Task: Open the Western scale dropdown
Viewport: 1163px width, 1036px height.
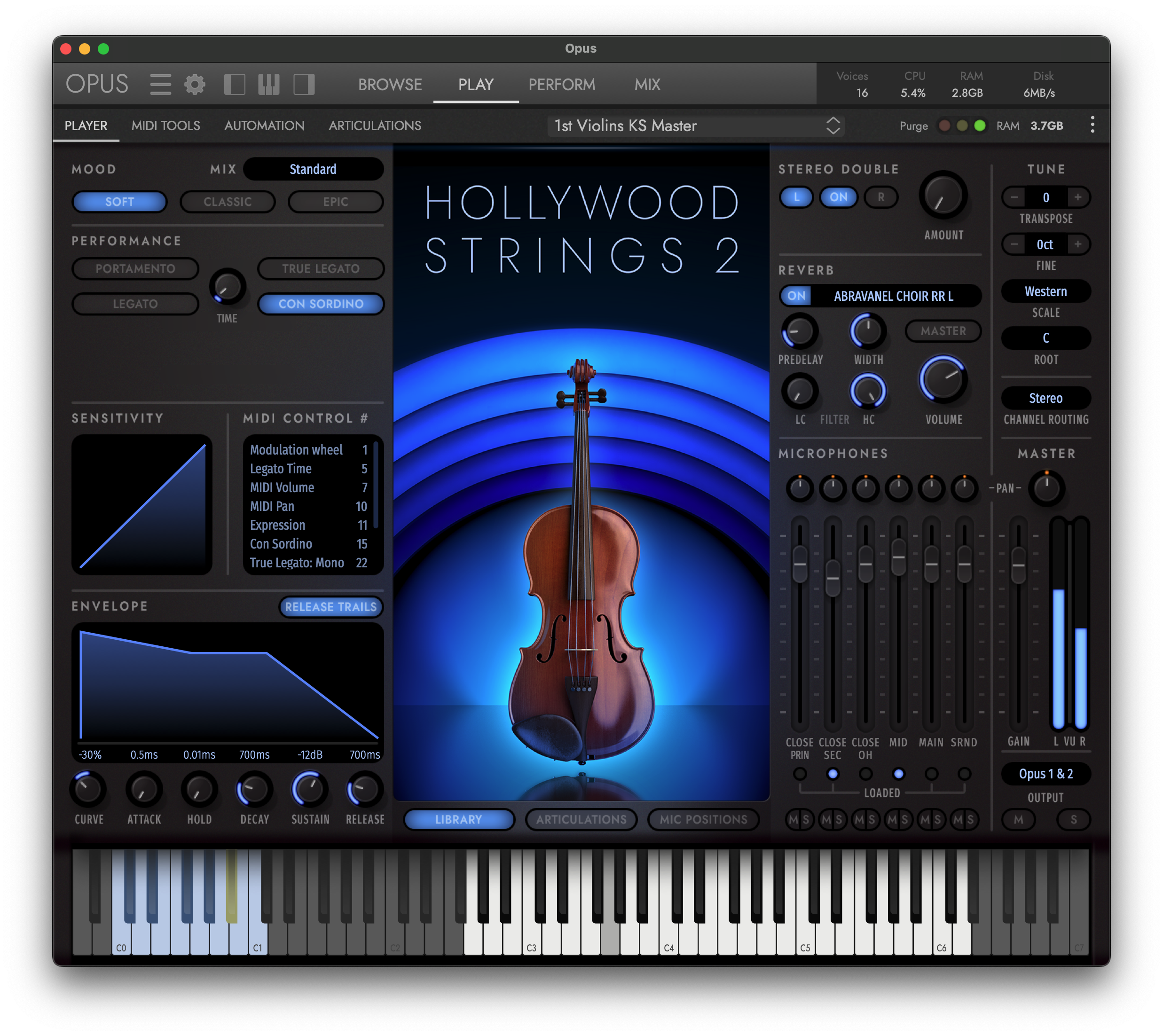Action: pos(1046,291)
